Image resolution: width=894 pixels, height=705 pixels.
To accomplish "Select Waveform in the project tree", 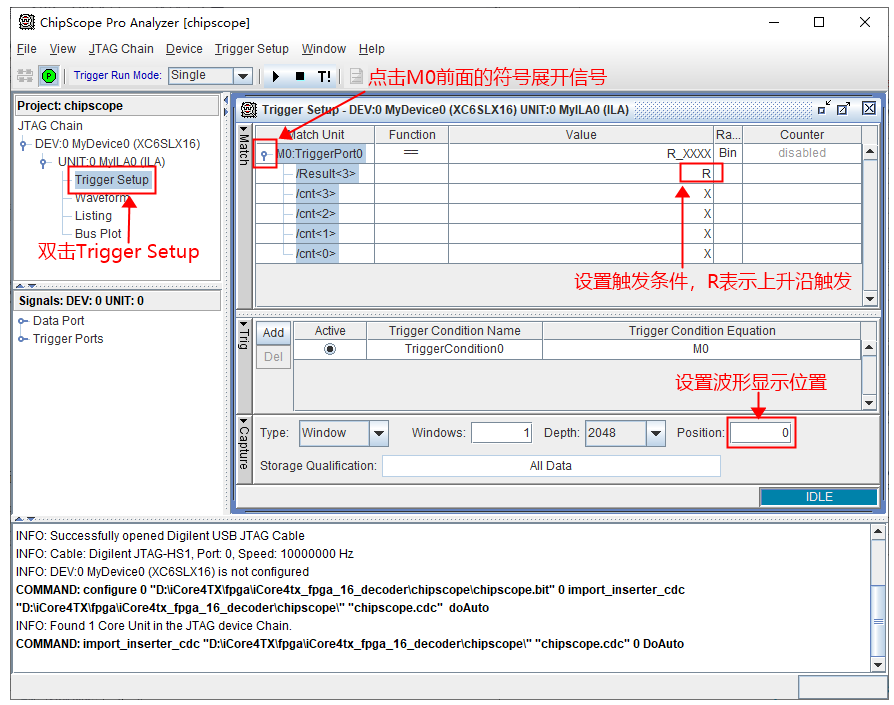I will pos(101,198).
